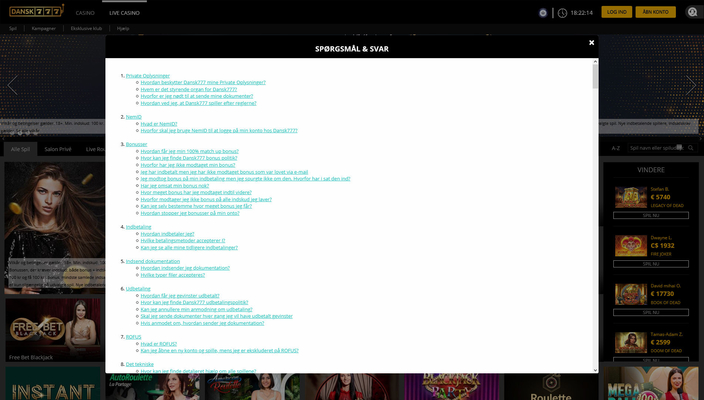Select the Eksklusive klub submenu item
704x400 pixels.
pos(86,28)
